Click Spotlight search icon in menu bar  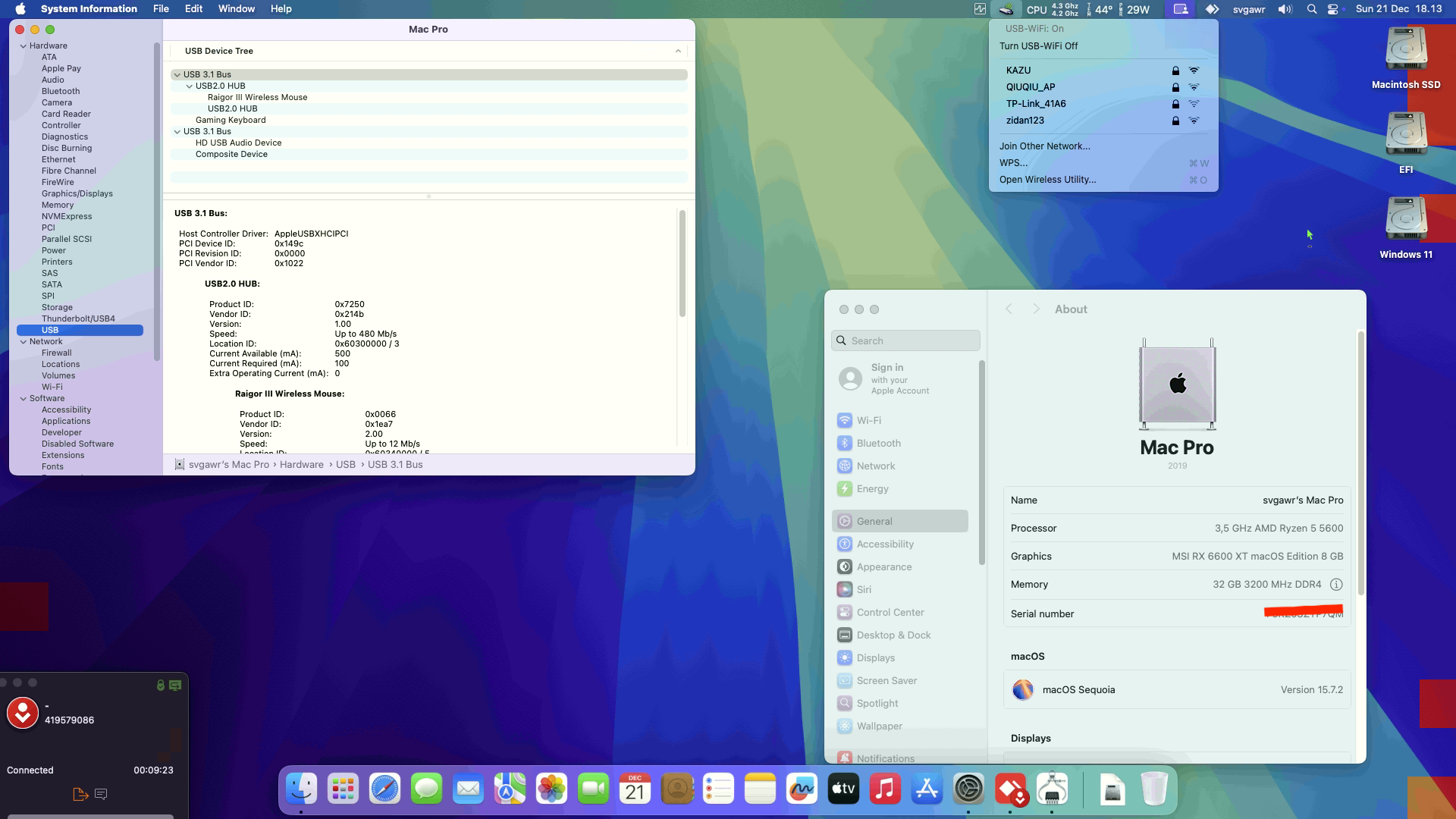pos(1312,9)
